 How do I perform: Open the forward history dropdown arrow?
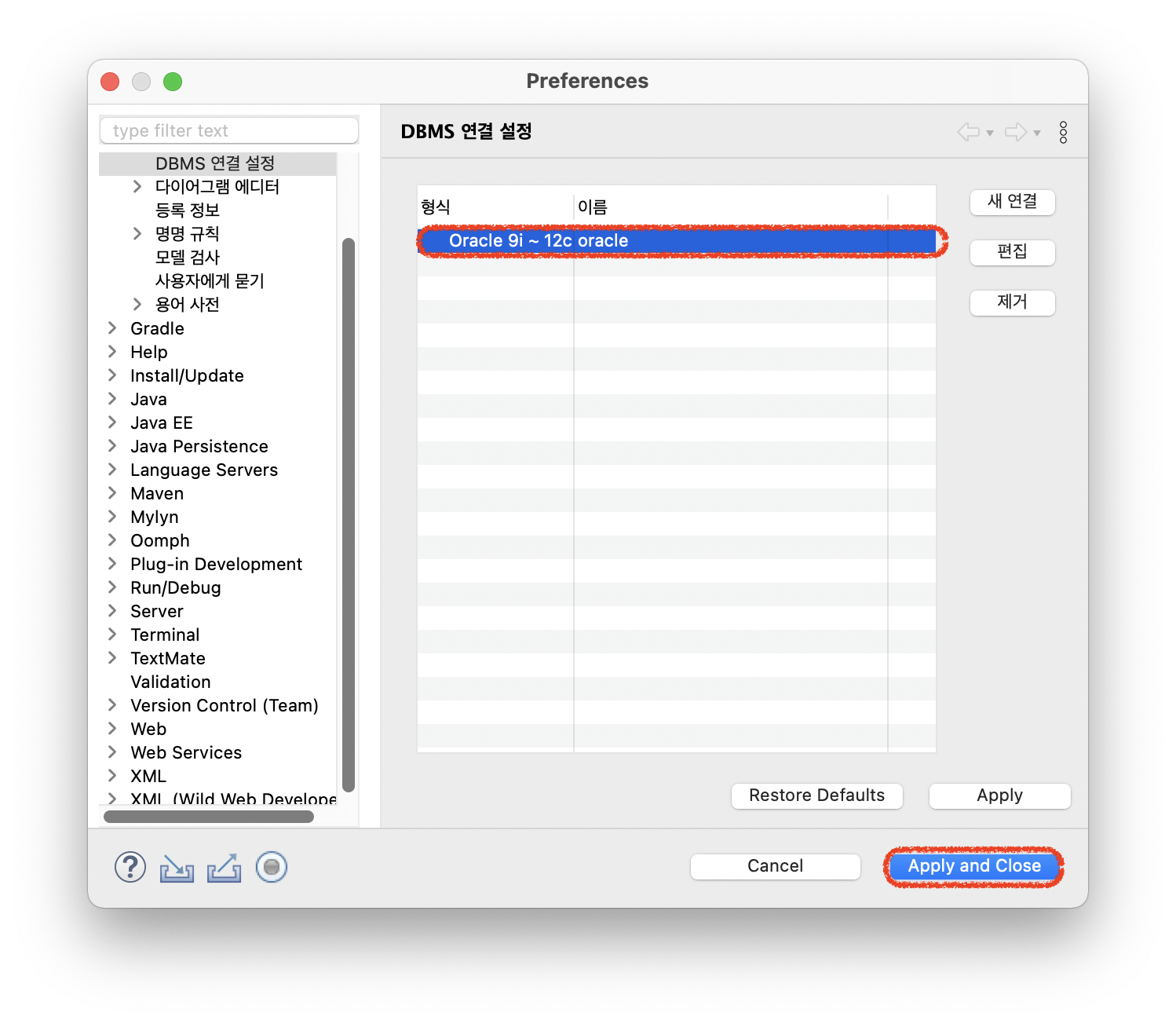[1037, 133]
